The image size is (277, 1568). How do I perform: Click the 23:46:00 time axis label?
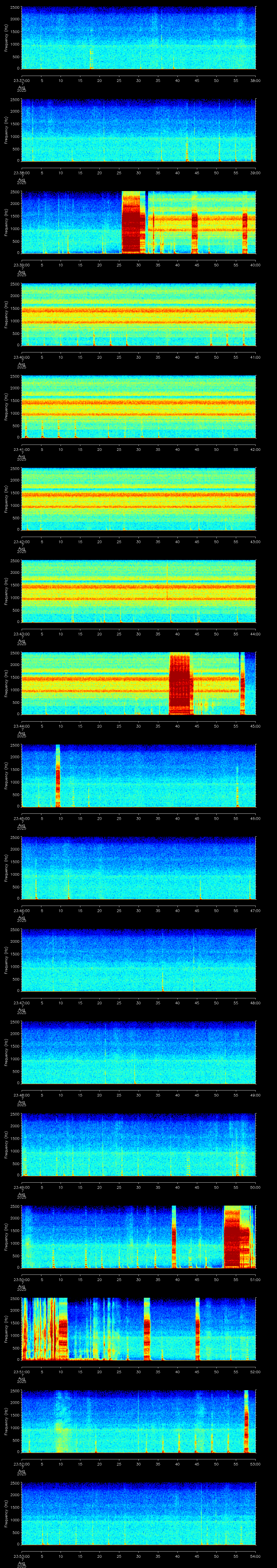21,910
